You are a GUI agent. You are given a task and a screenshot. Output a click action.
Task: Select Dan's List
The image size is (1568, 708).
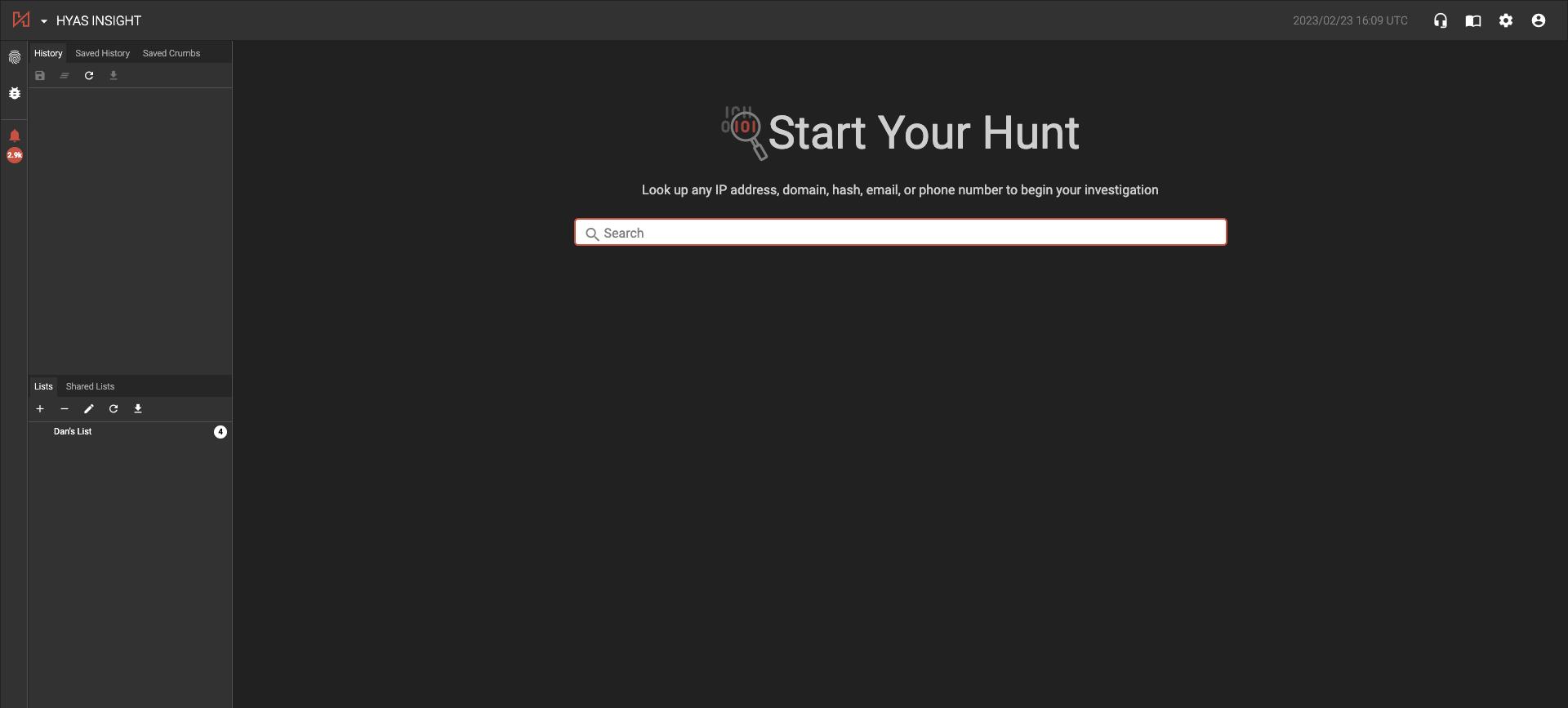[x=73, y=432]
